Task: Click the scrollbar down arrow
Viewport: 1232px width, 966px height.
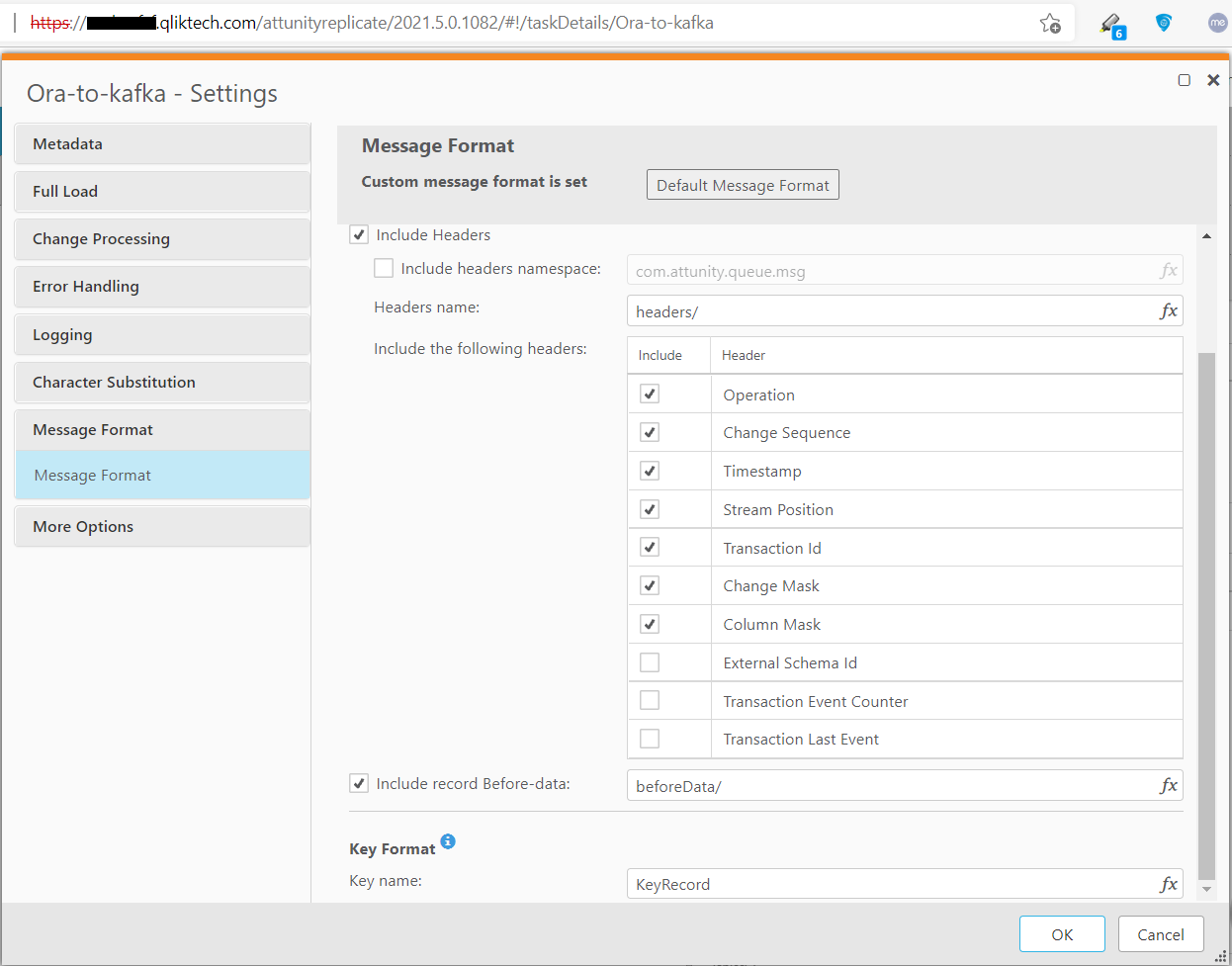Action: coord(1206,890)
